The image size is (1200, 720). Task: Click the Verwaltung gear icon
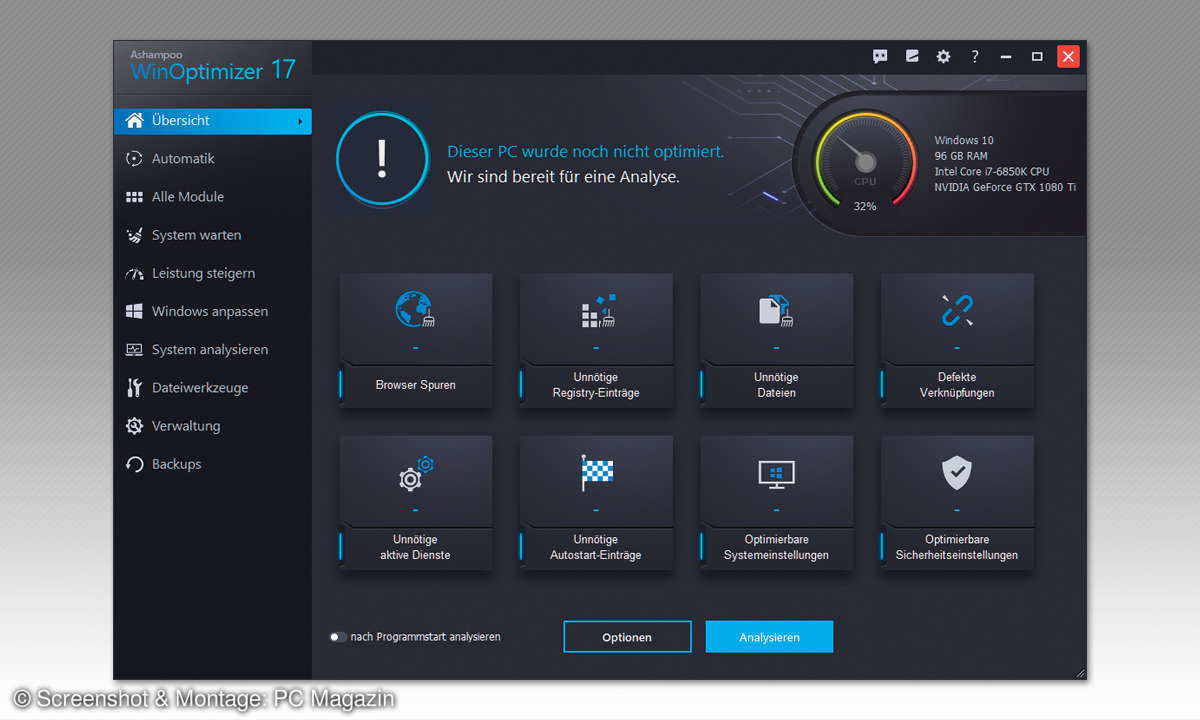pos(134,426)
